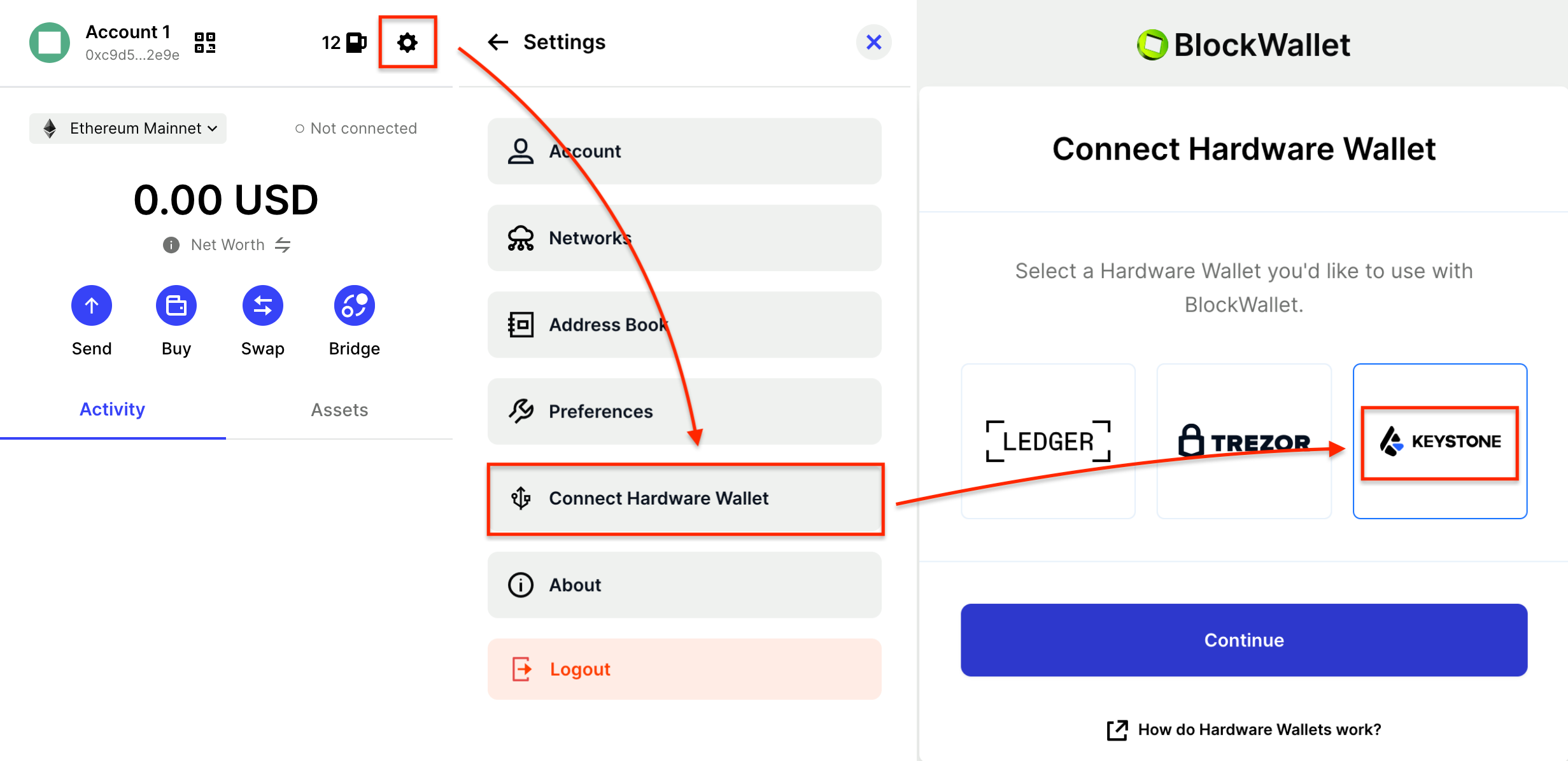Click the gas price pump icon
The image size is (1568, 761).
pos(356,43)
